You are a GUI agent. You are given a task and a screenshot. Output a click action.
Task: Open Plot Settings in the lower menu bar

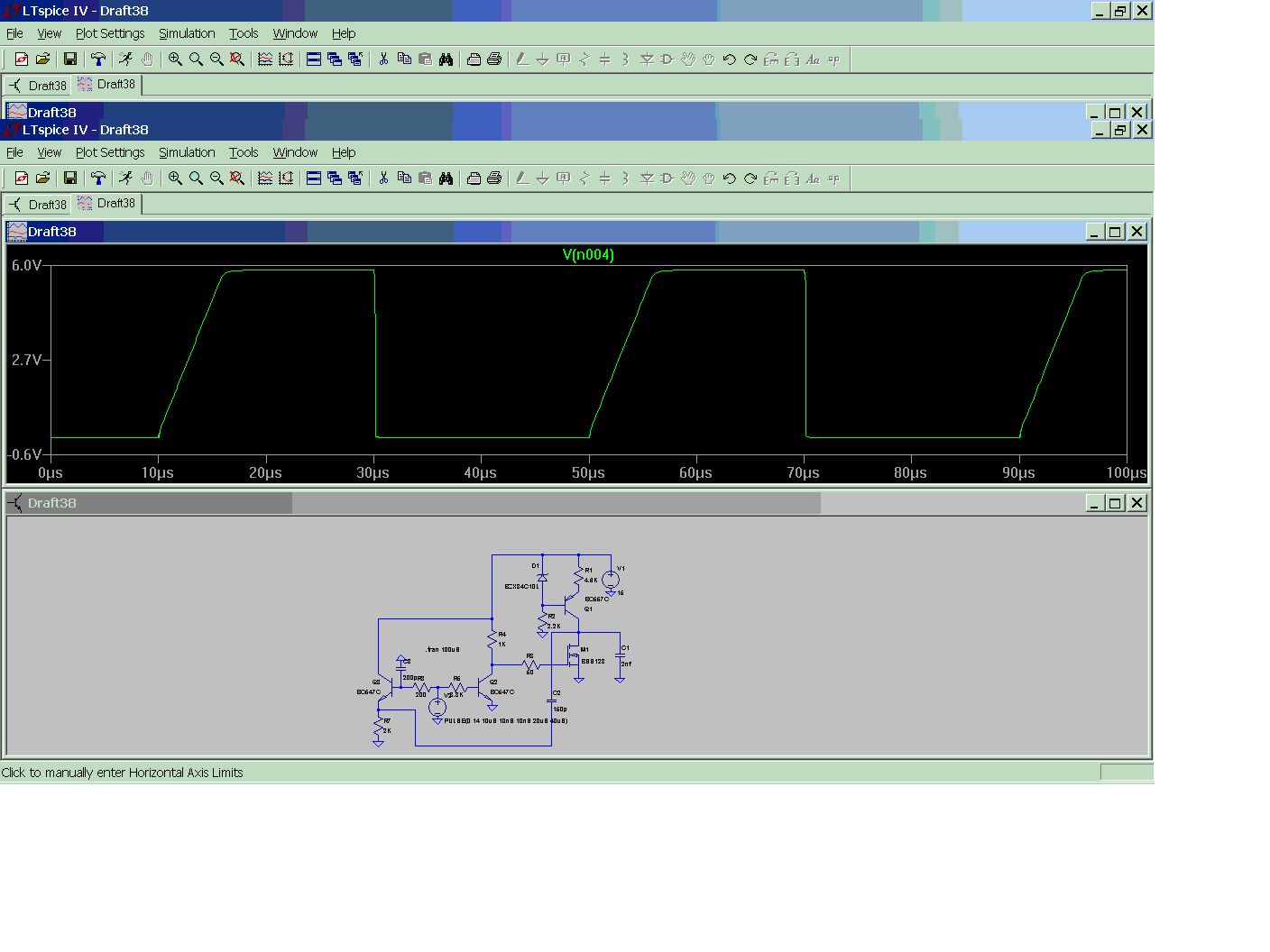(x=110, y=152)
